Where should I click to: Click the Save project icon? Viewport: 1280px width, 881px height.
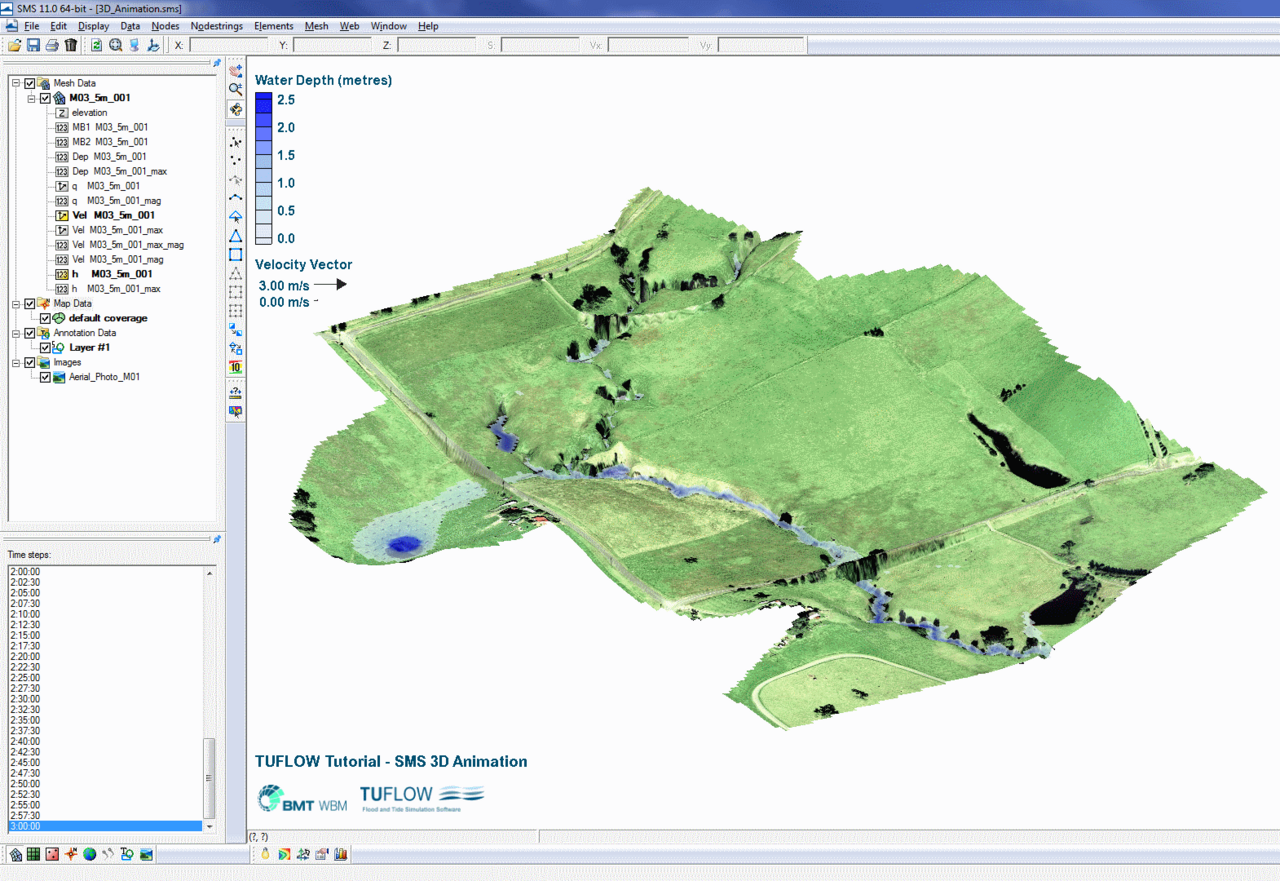tap(33, 45)
